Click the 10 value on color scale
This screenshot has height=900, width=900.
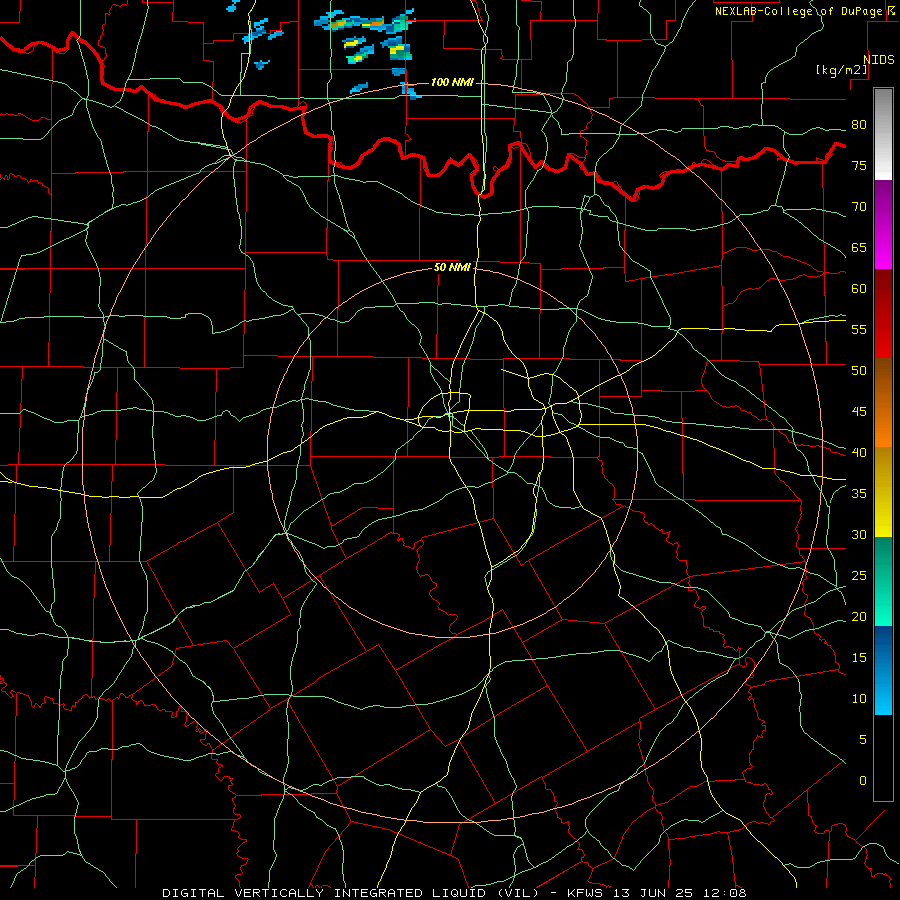(x=859, y=699)
